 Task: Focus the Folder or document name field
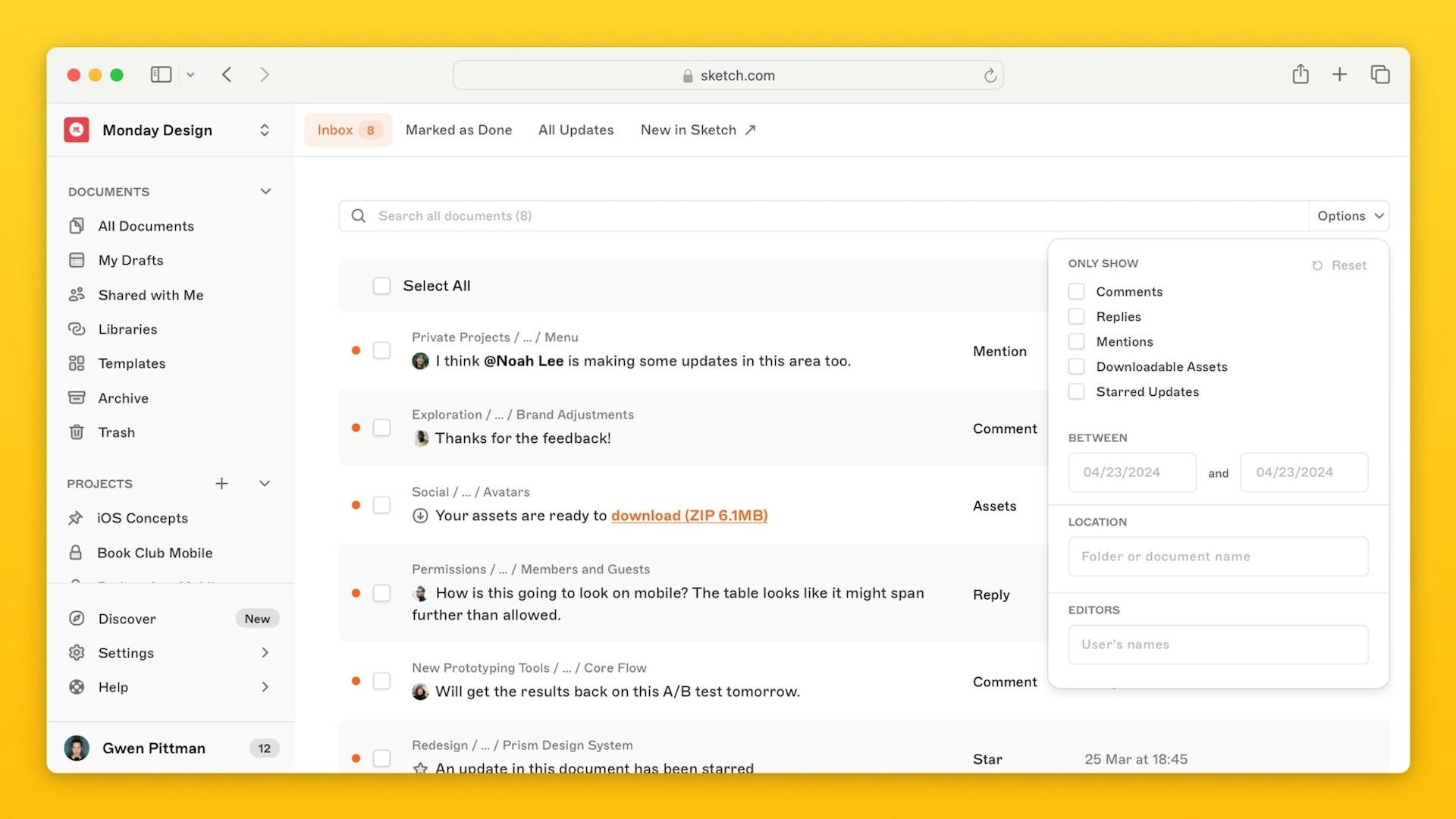pyautogui.click(x=1218, y=557)
